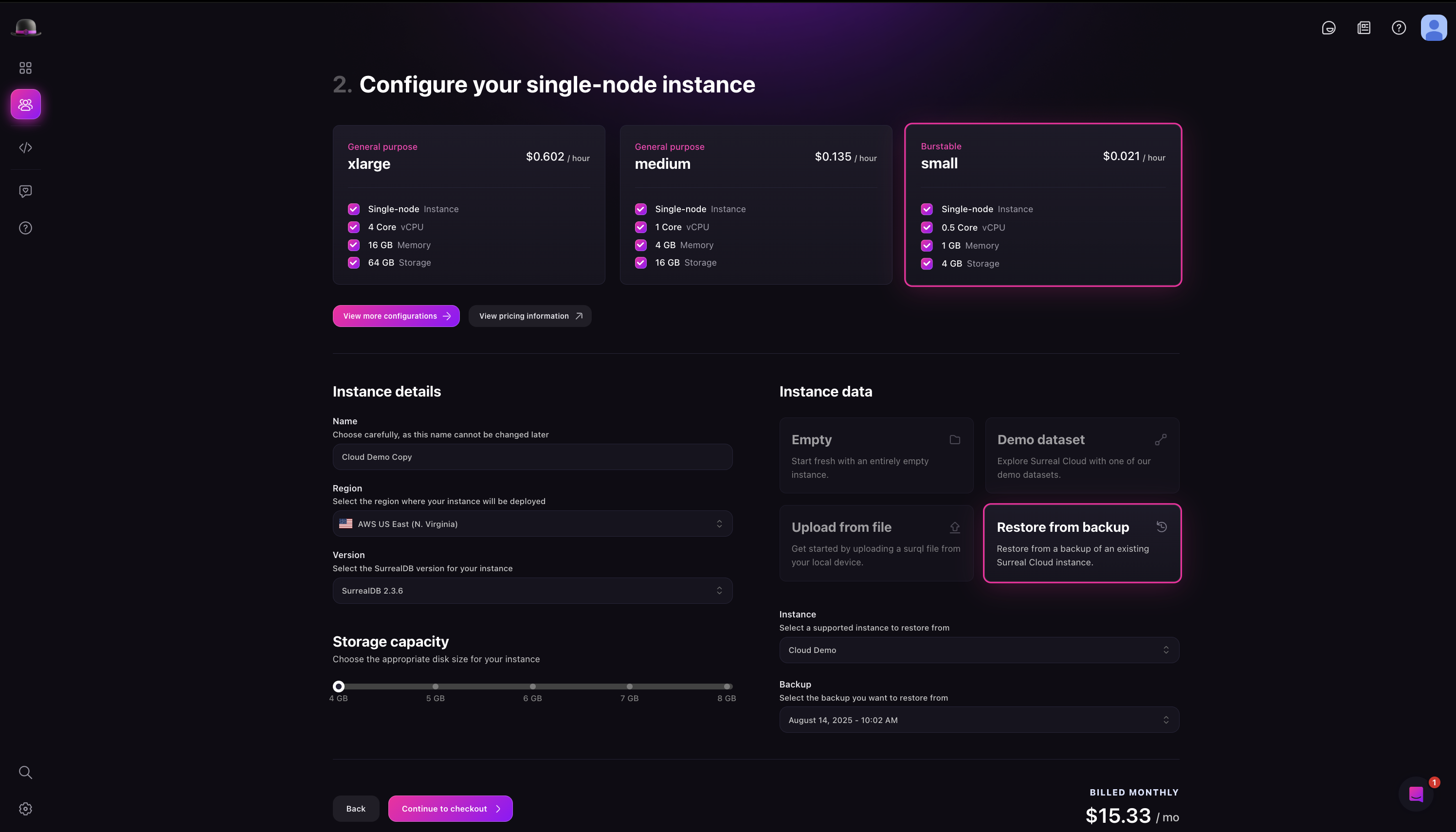
Task: Toggle the 4 Core vCPU checkbox on xlarge
Action: 354,227
